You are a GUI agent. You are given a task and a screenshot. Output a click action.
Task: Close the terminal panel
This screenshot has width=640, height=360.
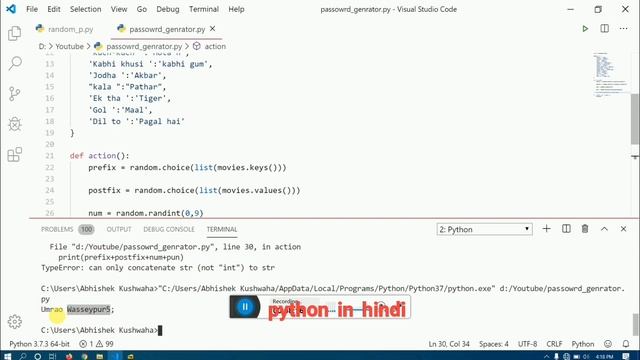tap(623, 229)
